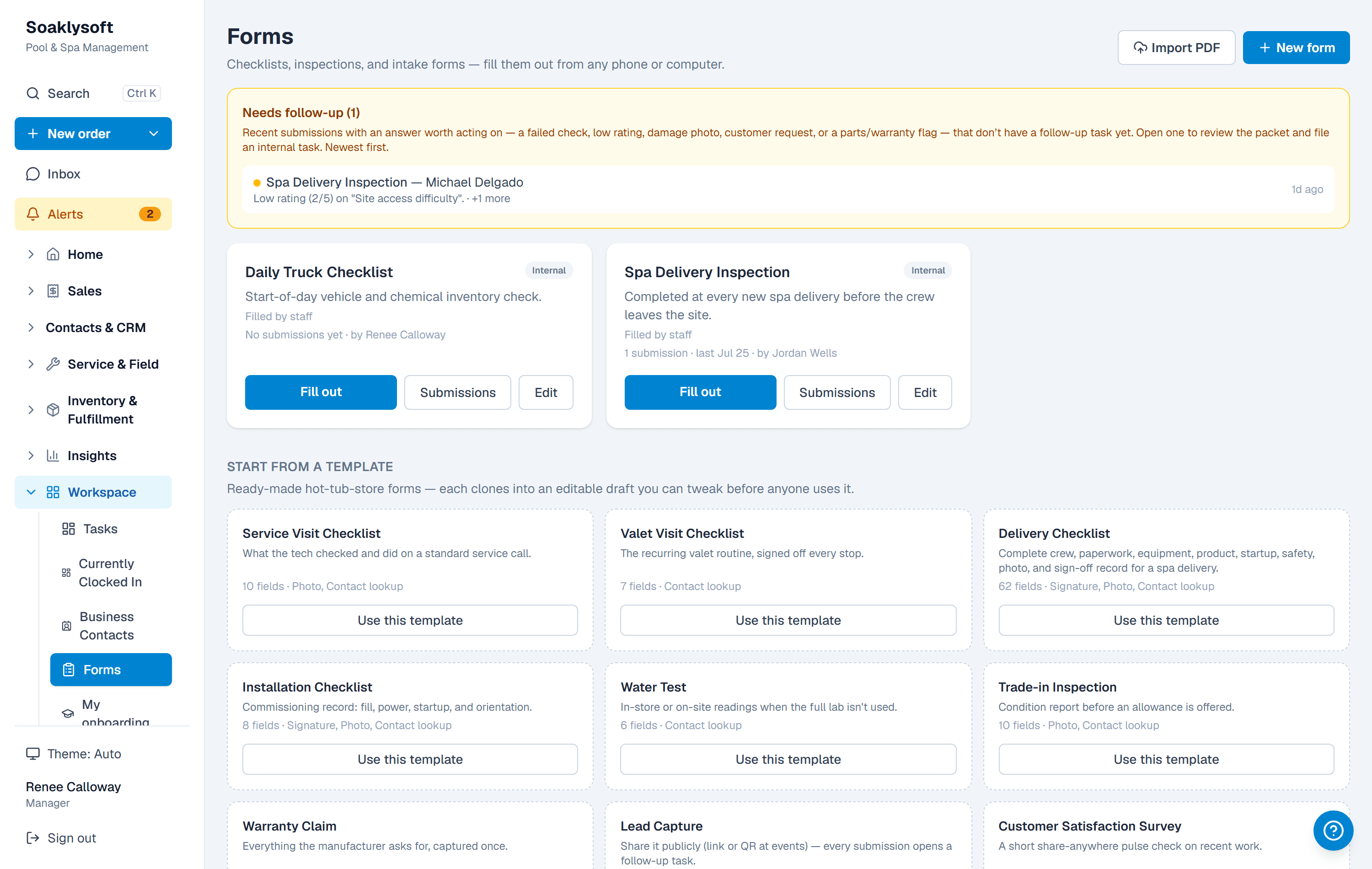Use the Trade-in Inspection template
The image size is (1372, 869).
point(1166,759)
